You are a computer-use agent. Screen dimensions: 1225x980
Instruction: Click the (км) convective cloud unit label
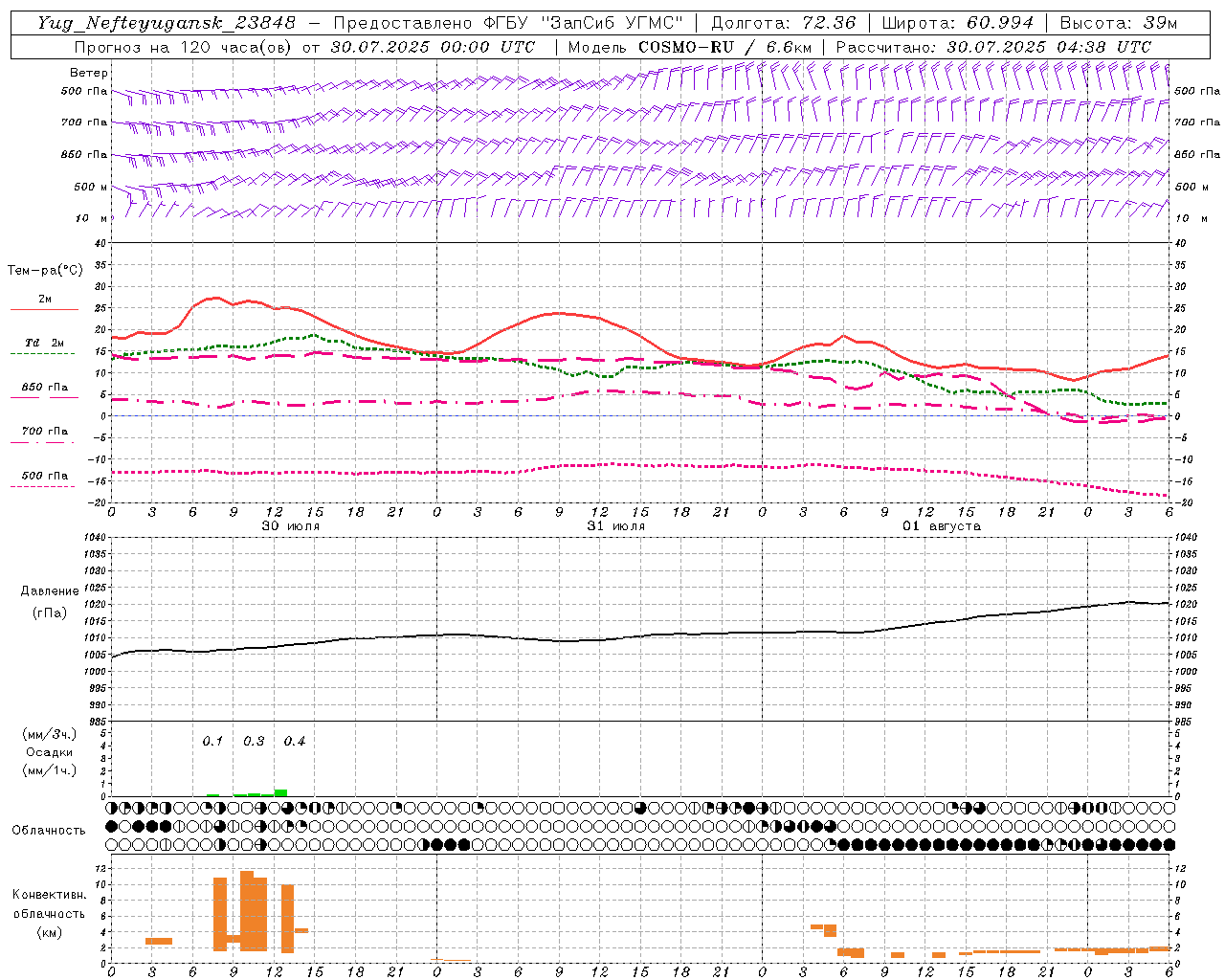coord(49,932)
